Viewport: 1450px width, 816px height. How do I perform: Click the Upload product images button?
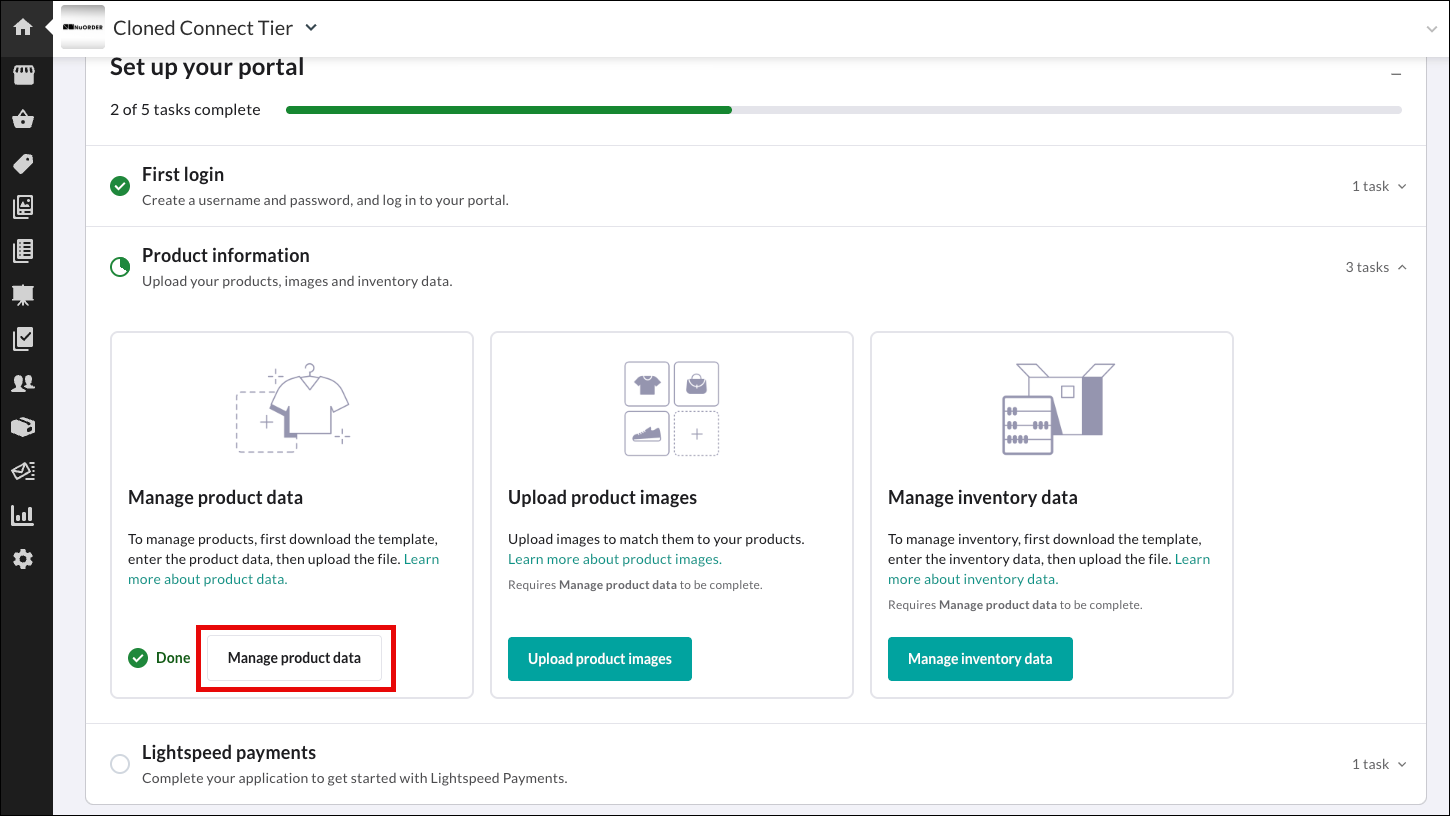600,659
